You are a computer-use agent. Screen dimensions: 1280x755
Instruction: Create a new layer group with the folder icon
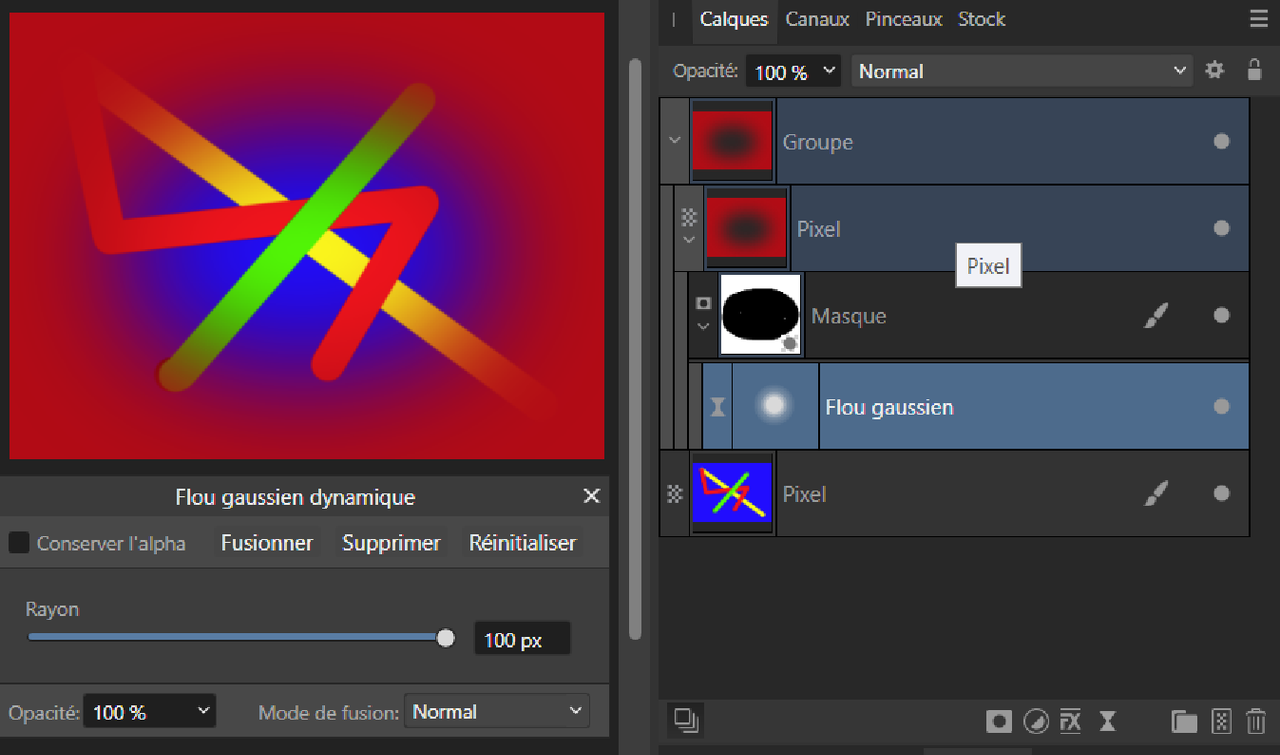(1185, 721)
